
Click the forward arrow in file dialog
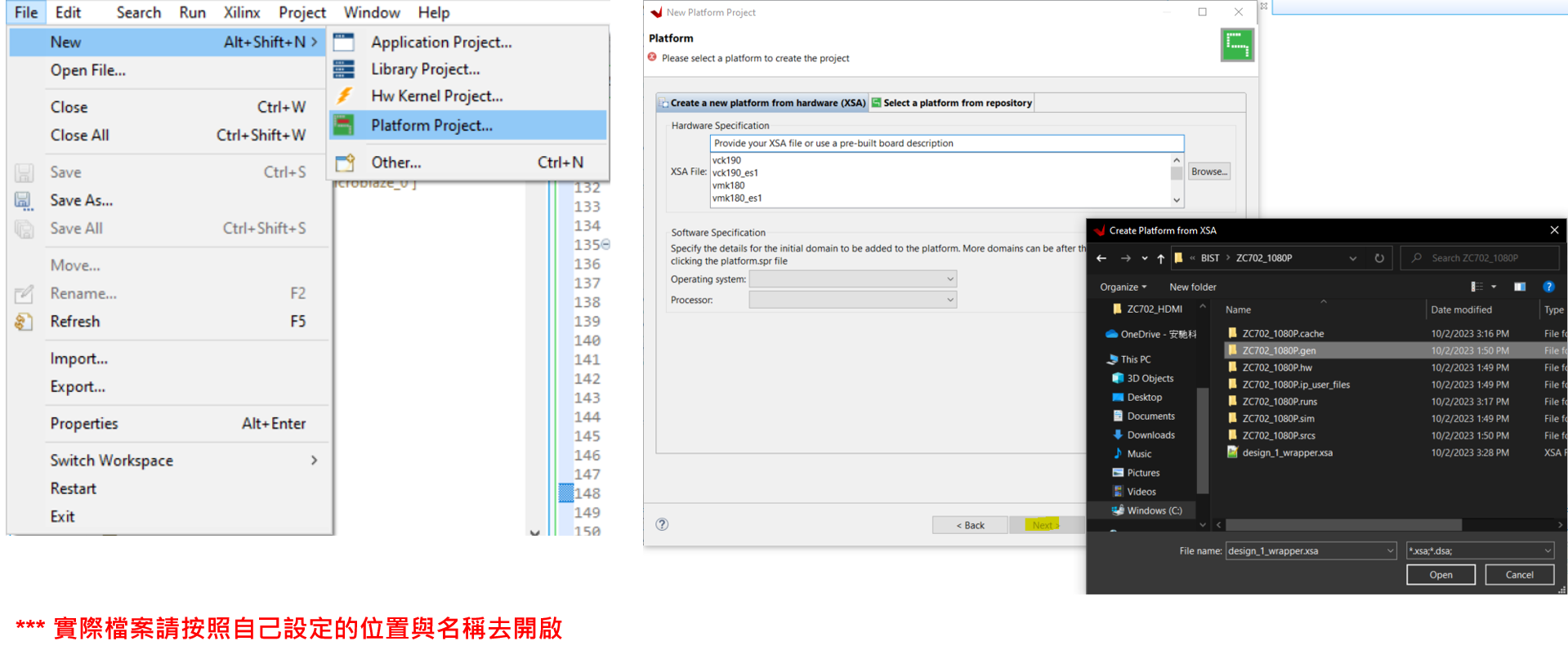(1125, 258)
